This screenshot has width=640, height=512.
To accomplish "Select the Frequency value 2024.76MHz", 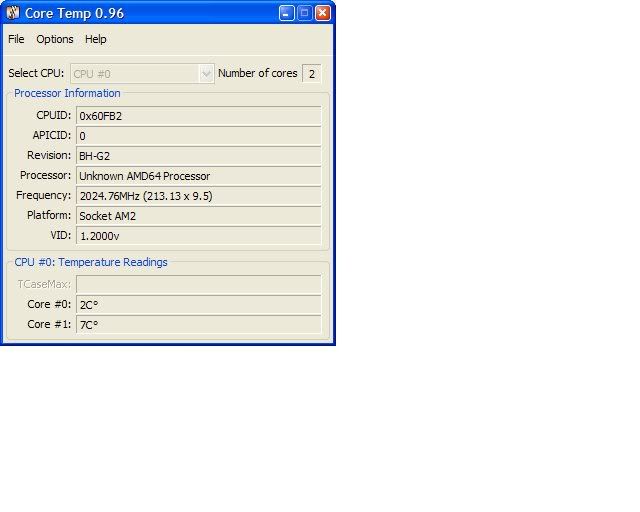I will 198,196.
